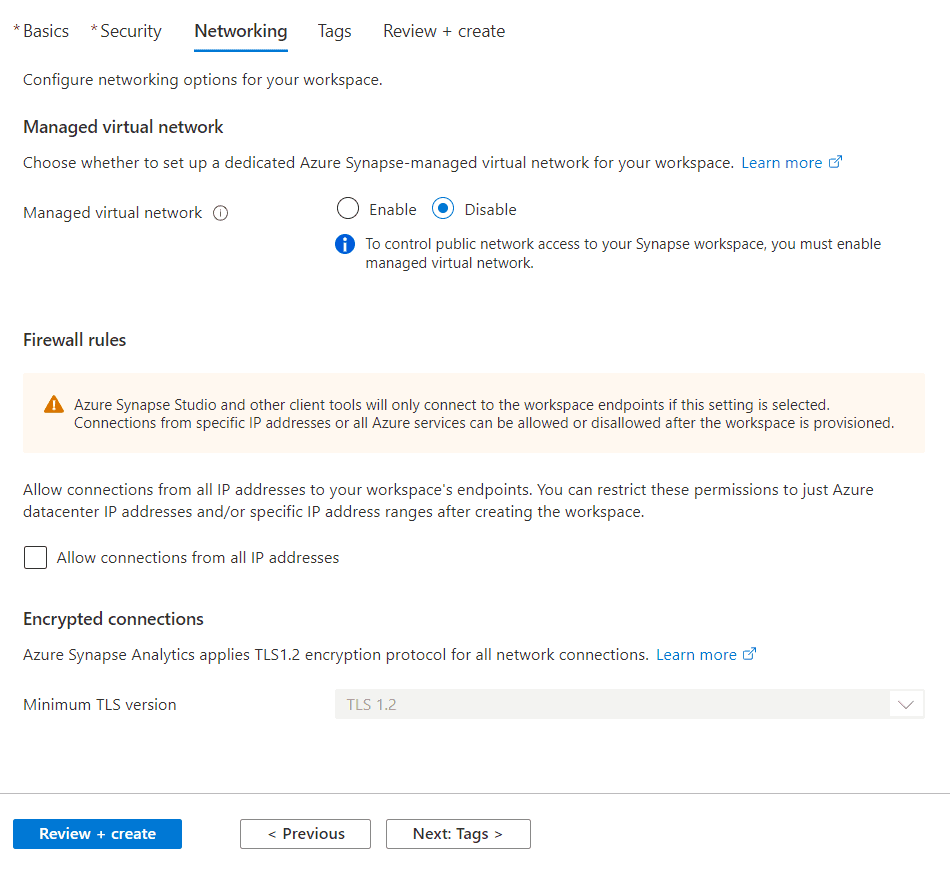Open the Minimum TLS version dropdown
This screenshot has width=950, height=873.
[x=629, y=705]
